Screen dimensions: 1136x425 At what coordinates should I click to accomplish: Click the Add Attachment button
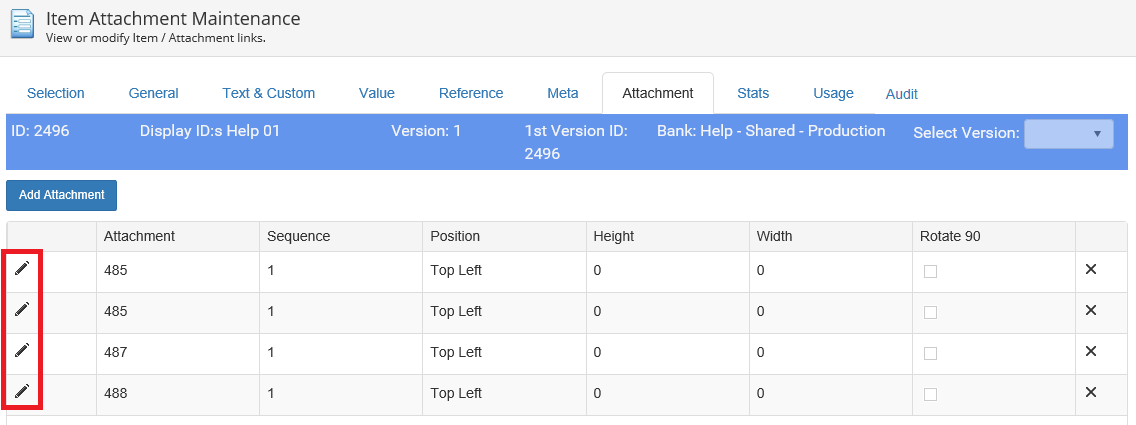tap(61, 195)
